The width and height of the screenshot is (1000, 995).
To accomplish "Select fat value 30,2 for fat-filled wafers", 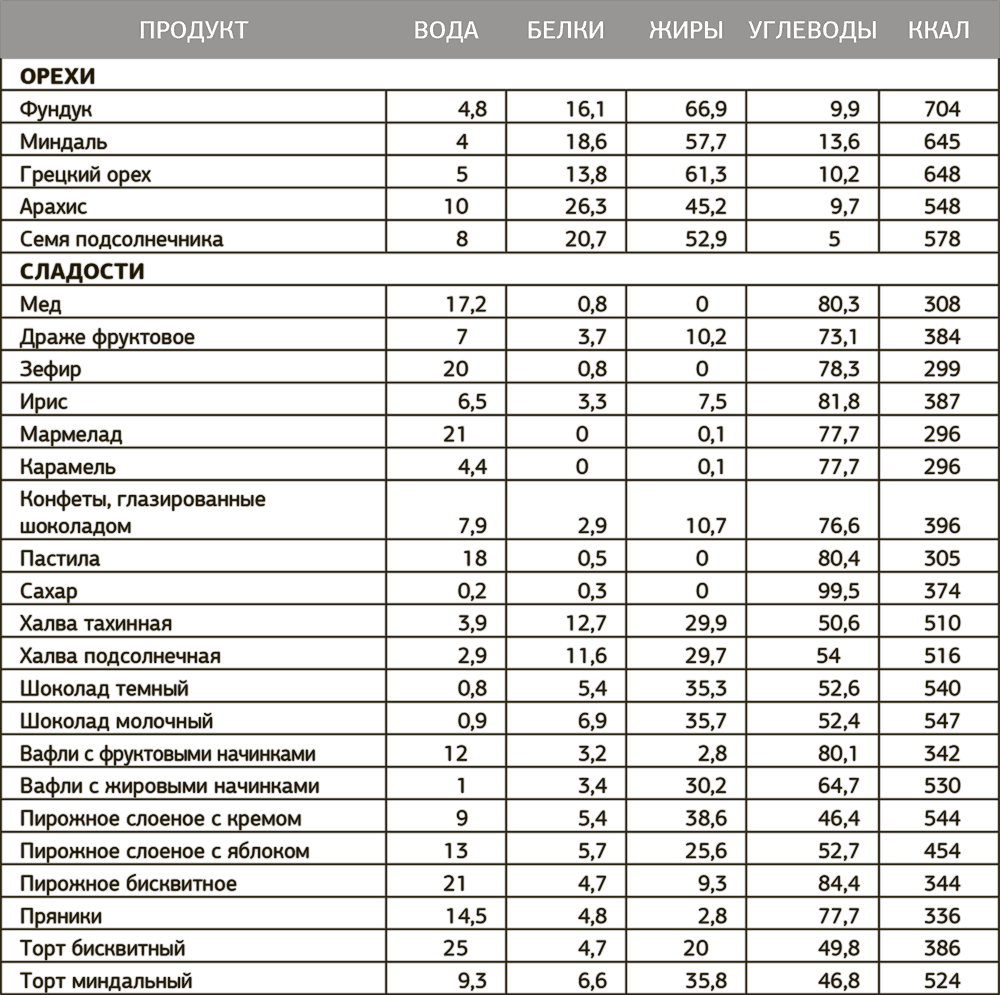I will (x=705, y=786).
